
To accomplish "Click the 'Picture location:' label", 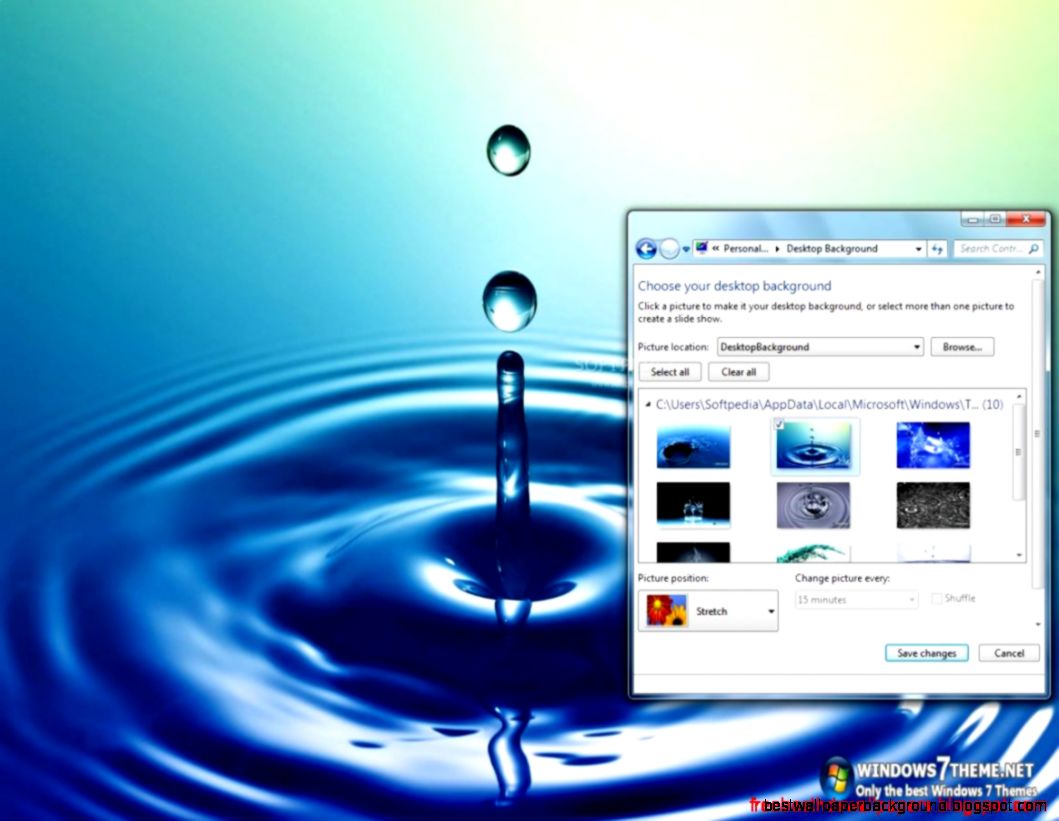I will 673,347.
